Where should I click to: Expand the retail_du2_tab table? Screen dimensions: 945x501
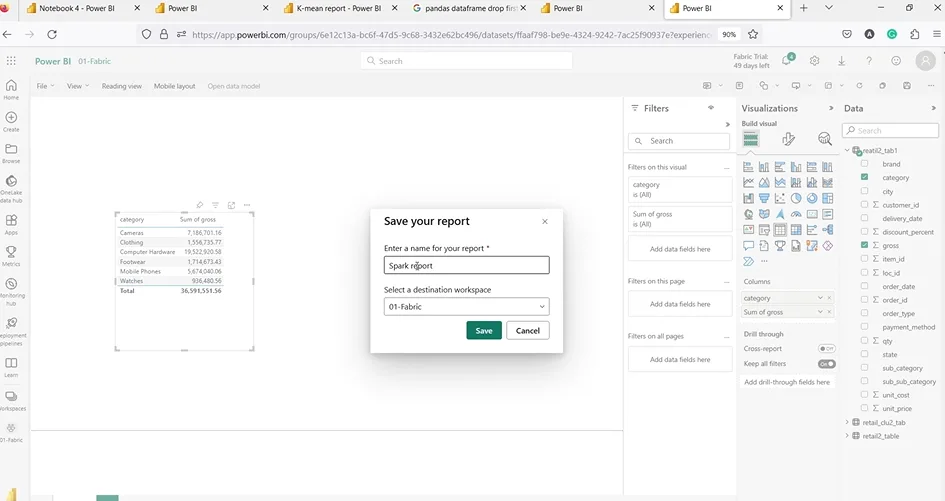[x=847, y=422]
